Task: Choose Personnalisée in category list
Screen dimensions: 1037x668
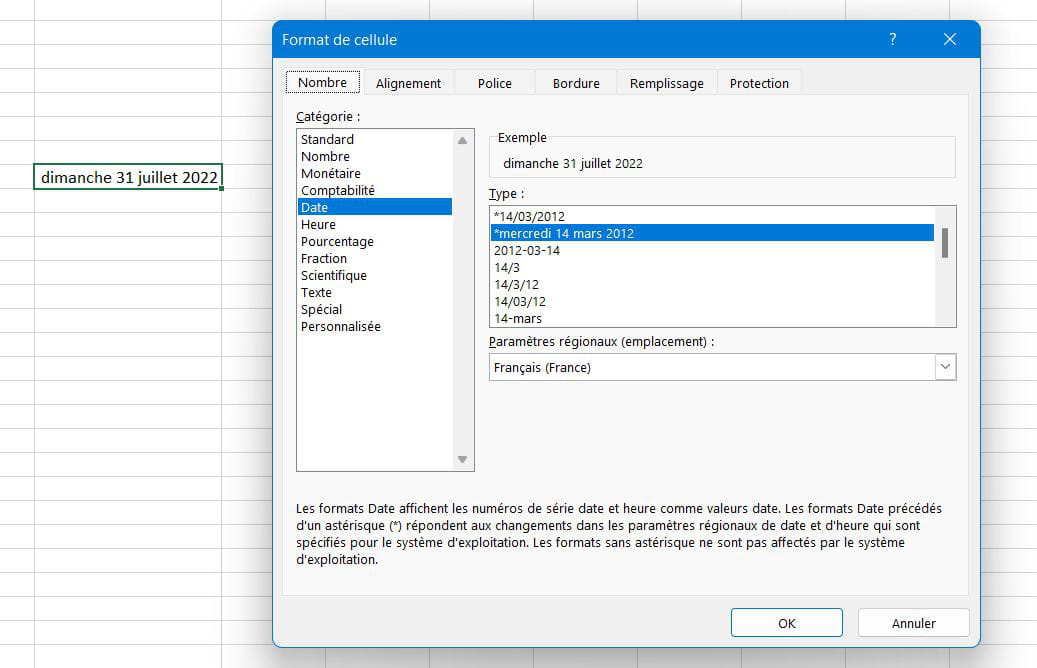Action: pyautogui.click(x=341, y=327)
